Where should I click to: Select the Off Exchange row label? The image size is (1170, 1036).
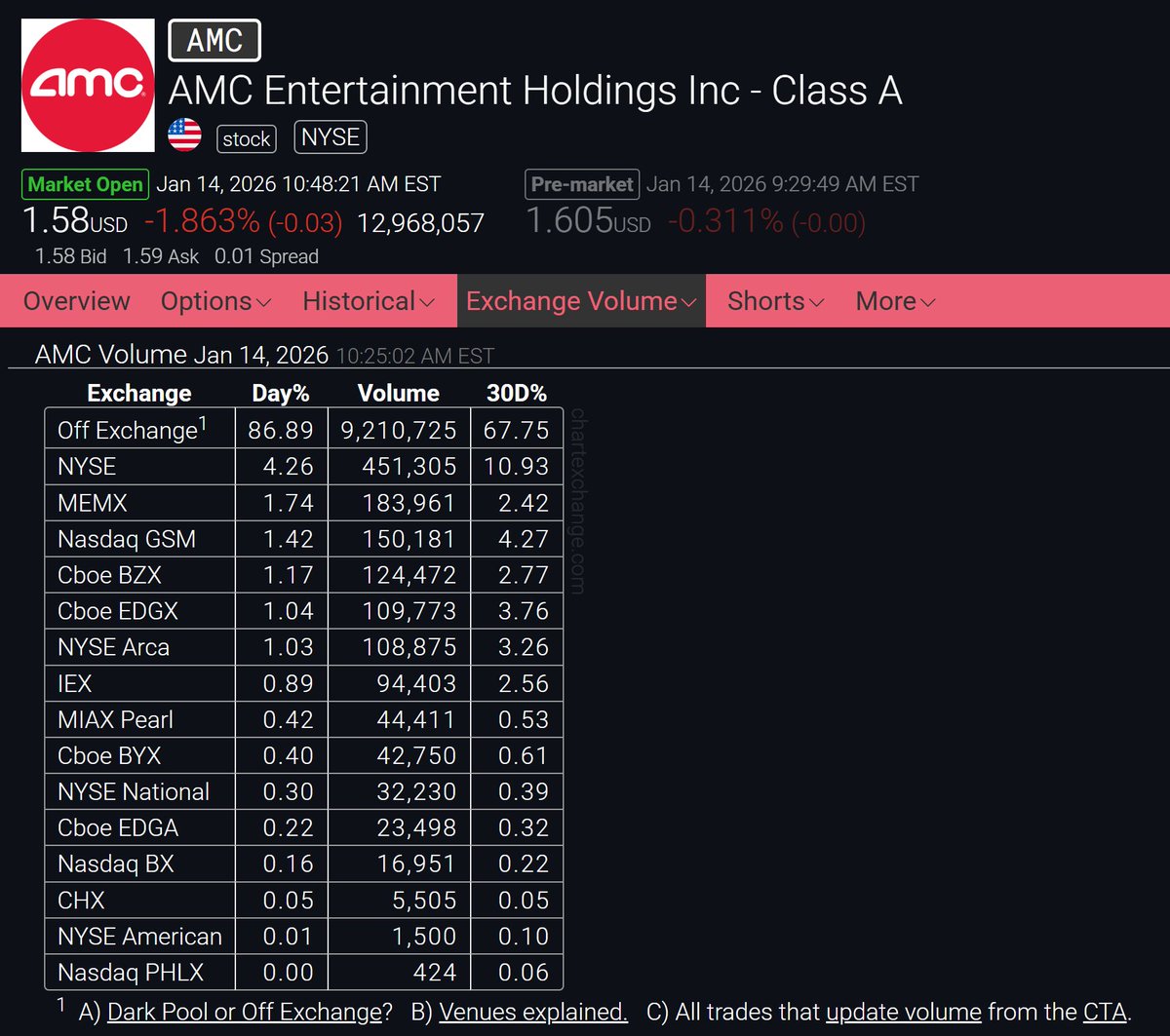132,430
